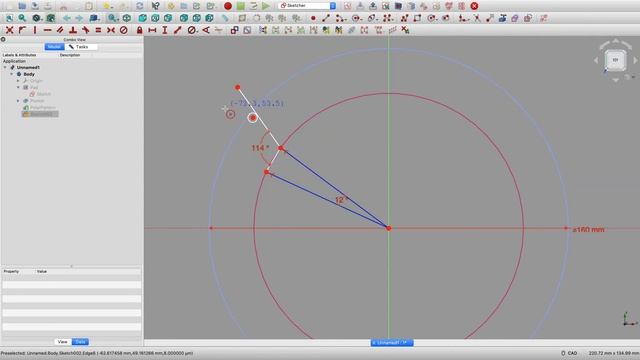
Task: Toggle Construction Geometry mode icon
Action: (543, 18)
